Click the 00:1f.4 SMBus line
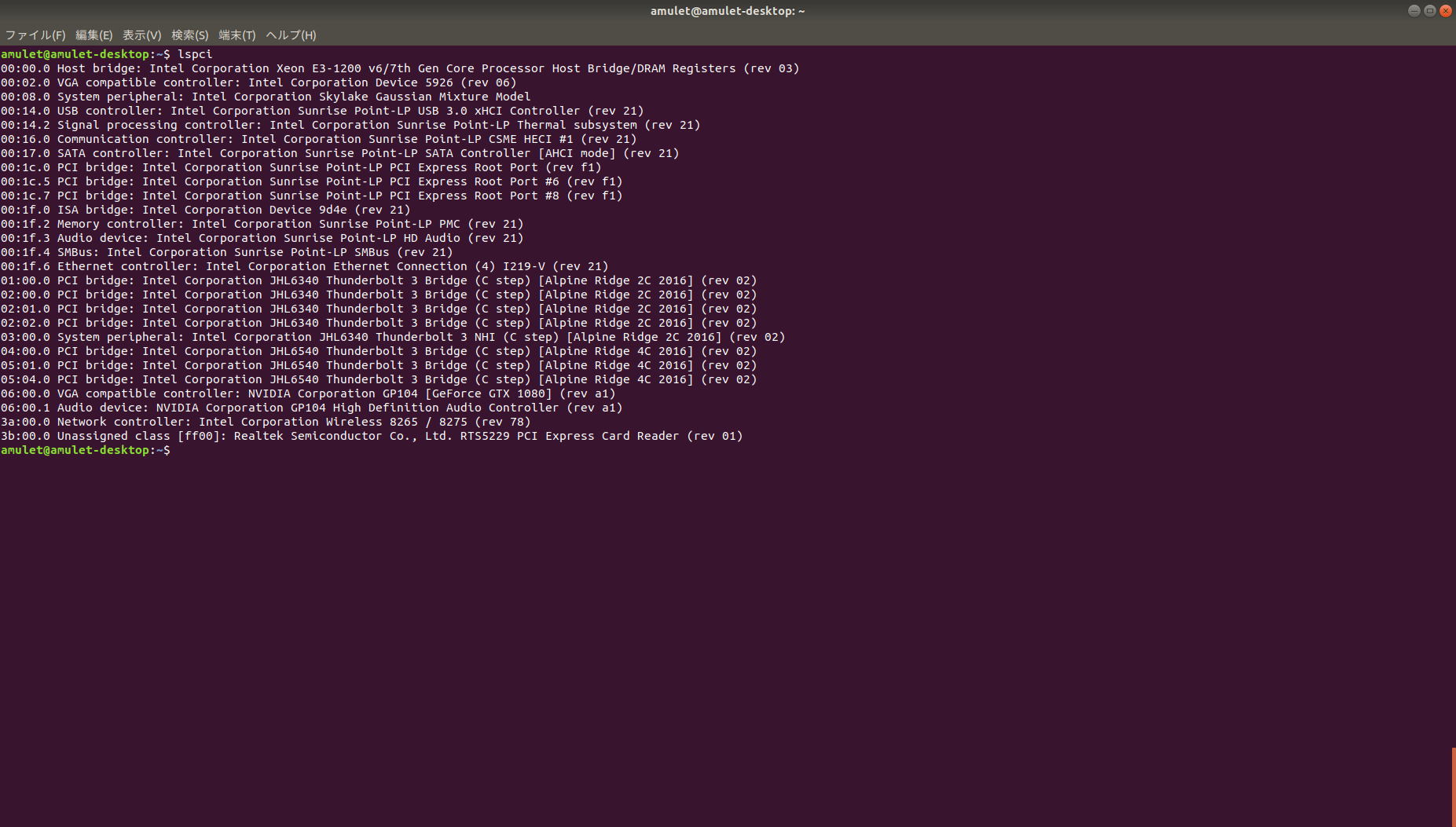Screen dimensions: 1456x827 point(227,252)
